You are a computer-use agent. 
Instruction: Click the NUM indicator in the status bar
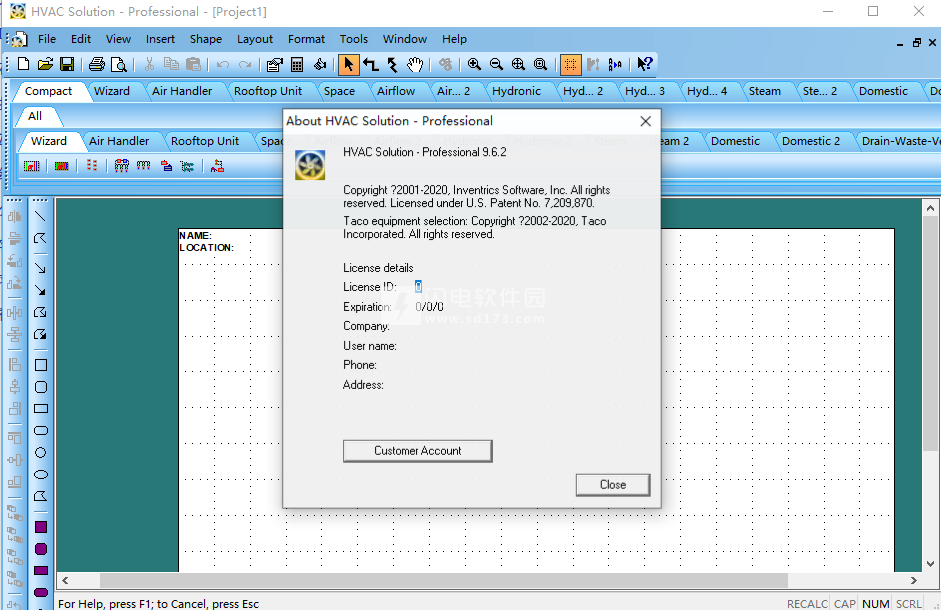(x=876, y=604)
